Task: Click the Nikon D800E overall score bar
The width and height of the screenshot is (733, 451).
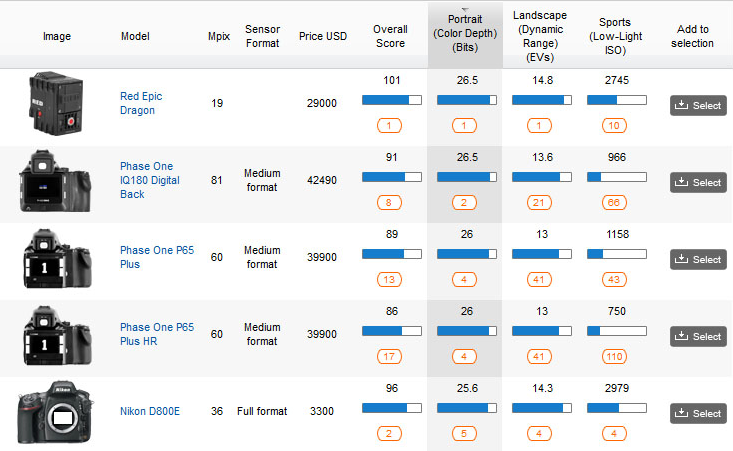Action: tap(389, 408)
